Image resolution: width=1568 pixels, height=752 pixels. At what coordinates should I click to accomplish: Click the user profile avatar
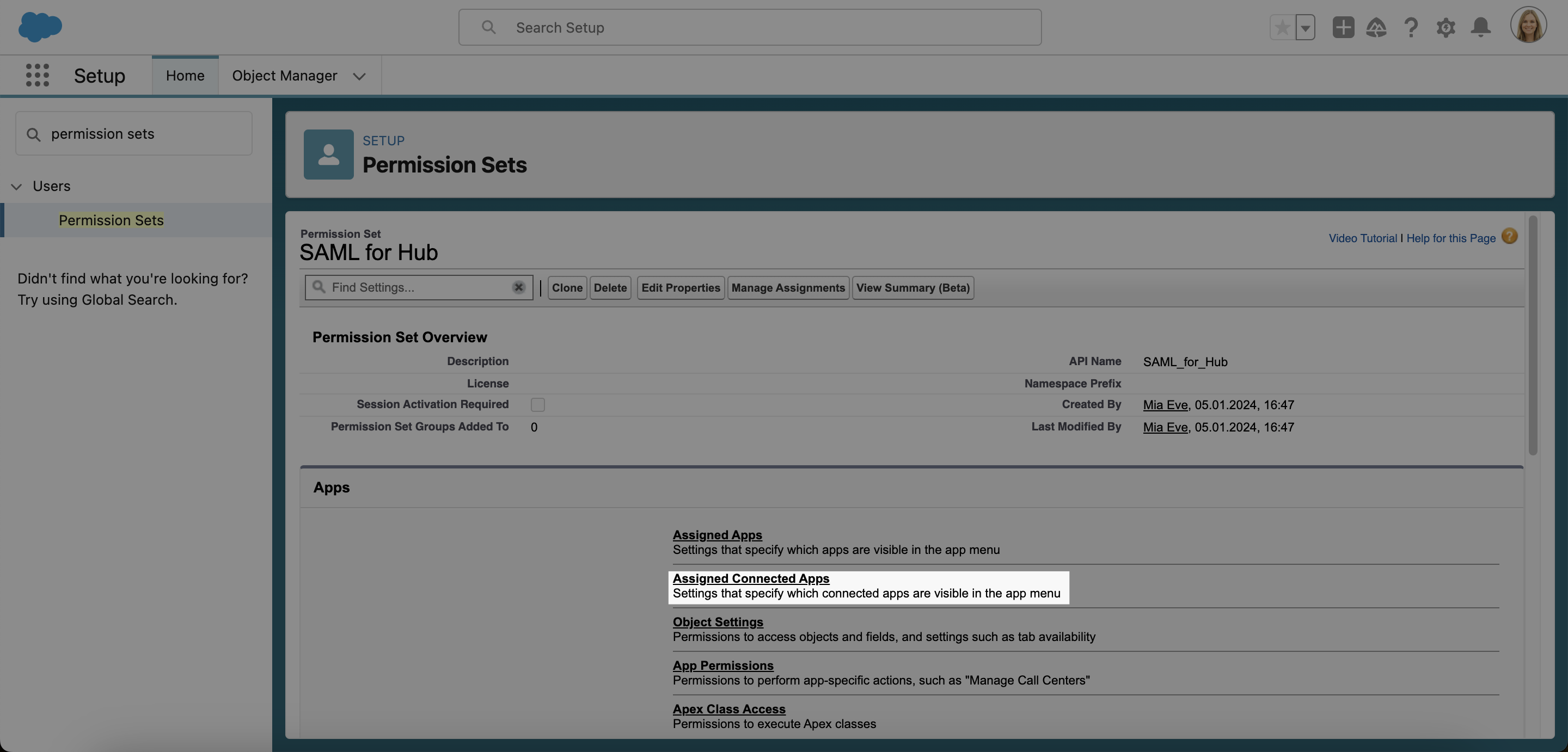tap(1528, 26)
